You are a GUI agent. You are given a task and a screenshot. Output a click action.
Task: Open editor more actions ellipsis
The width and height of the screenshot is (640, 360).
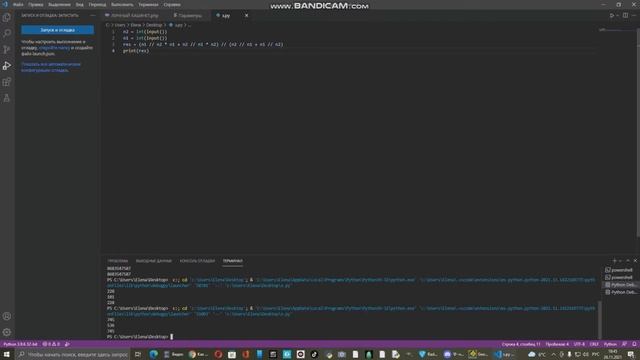pyautogui.click(x=634, y=16)
